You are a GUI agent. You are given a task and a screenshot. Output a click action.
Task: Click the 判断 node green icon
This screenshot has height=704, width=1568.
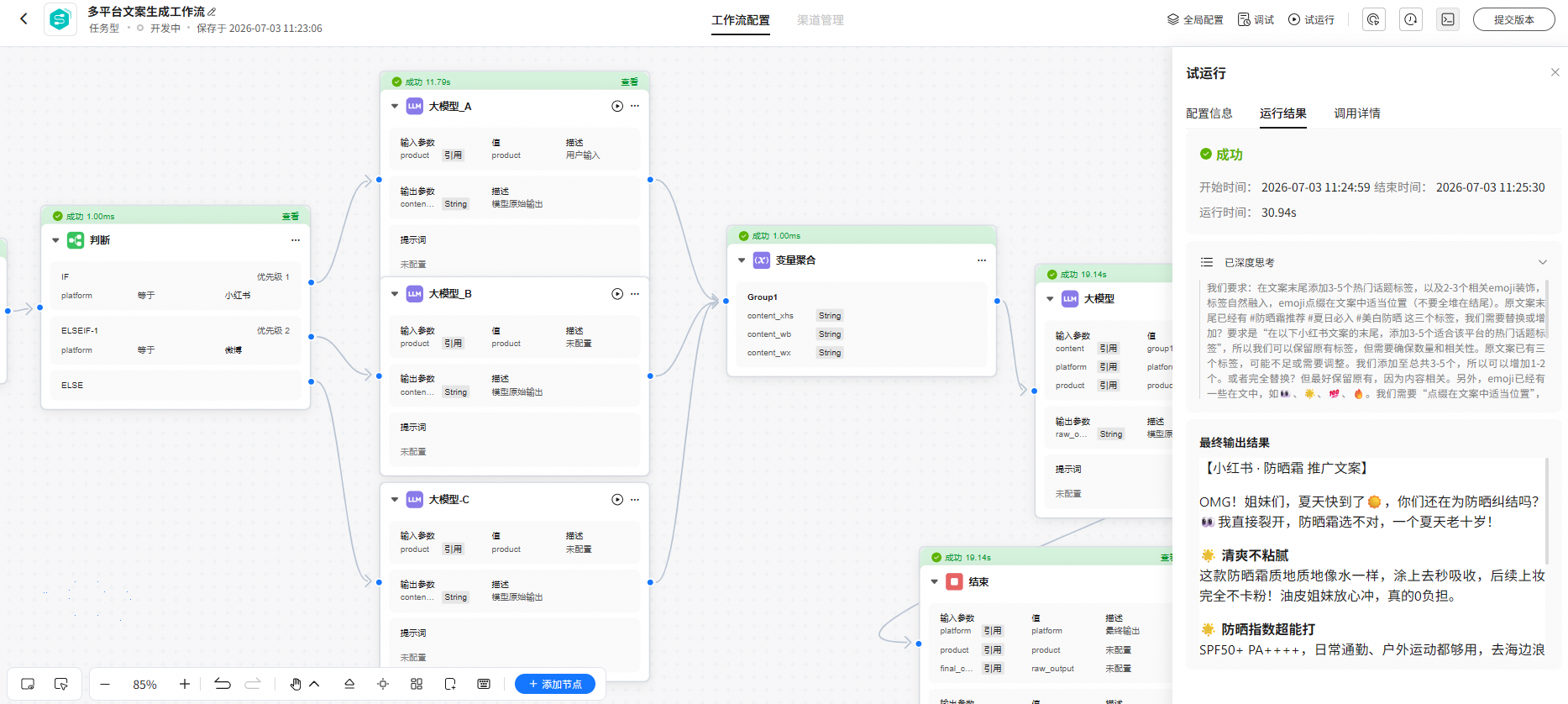pos(76,240)
